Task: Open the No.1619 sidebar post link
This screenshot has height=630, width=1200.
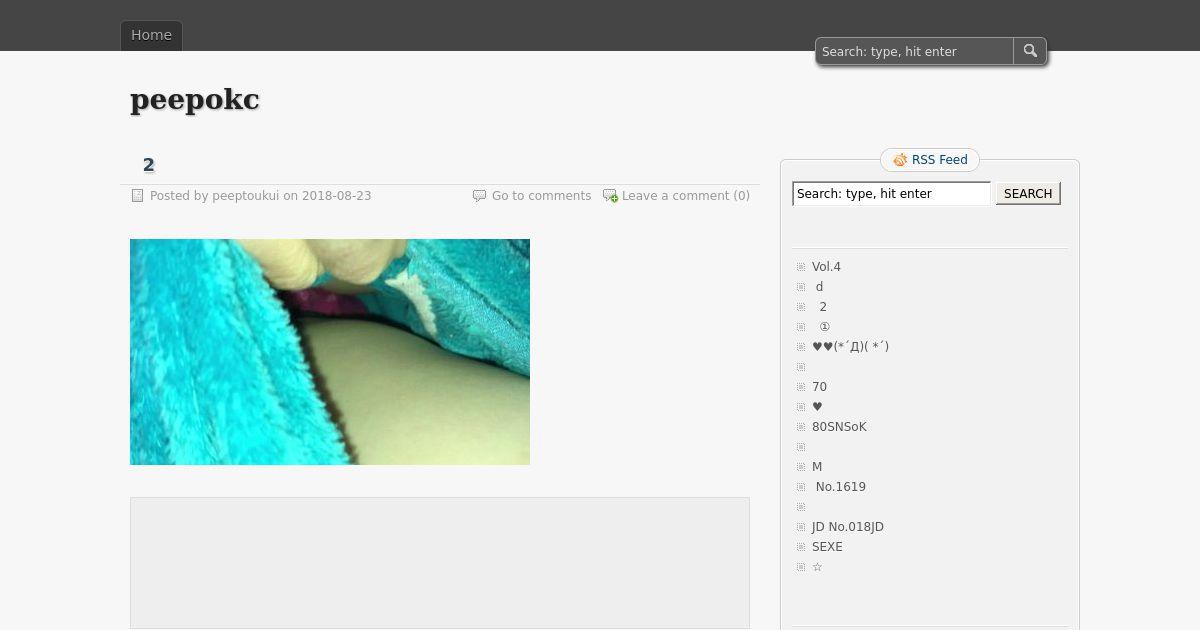Action: [840, 487]
